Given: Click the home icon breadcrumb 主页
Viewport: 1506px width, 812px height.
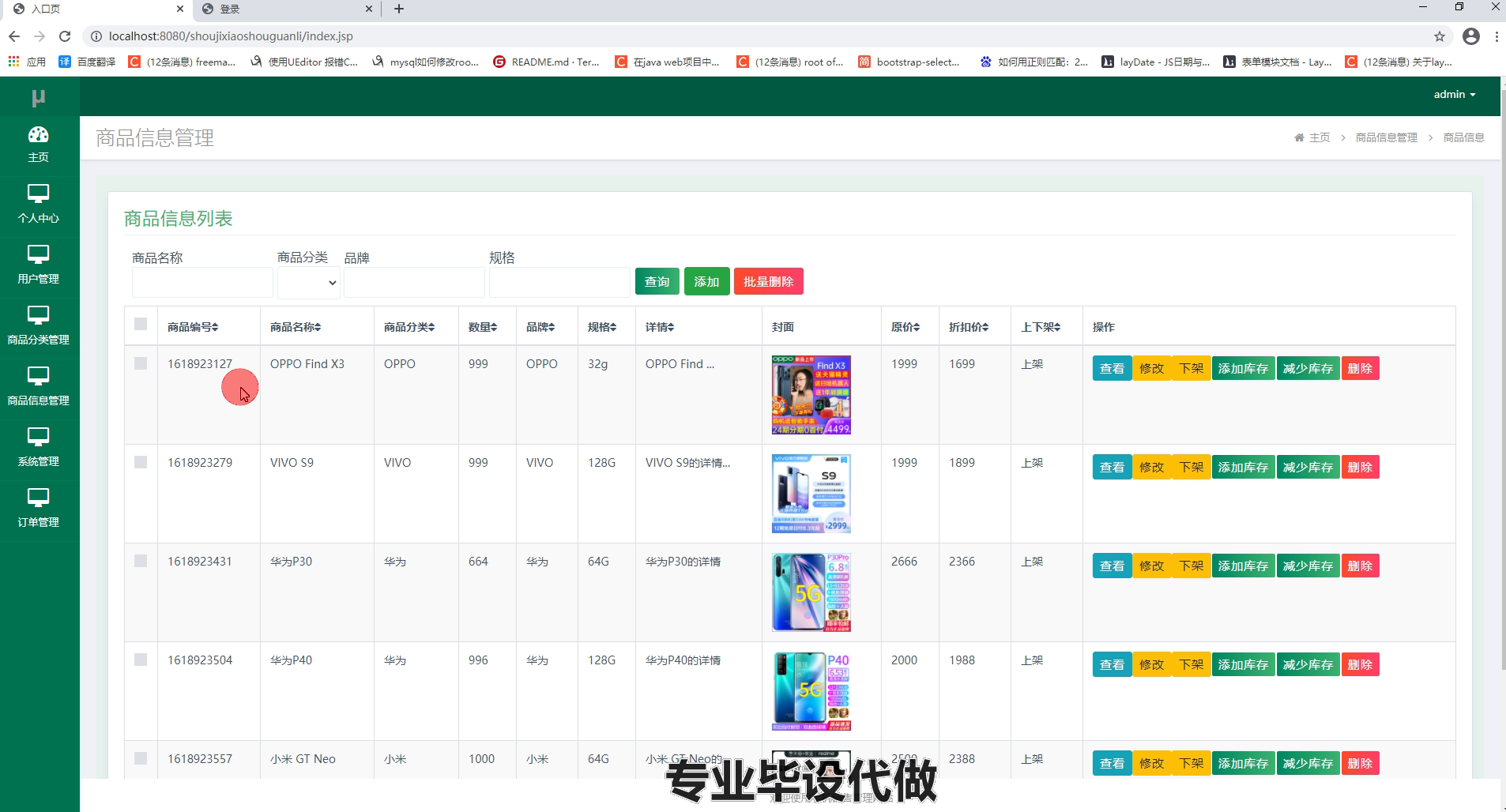Looking at the screenshot, I should click(1312, 137).
